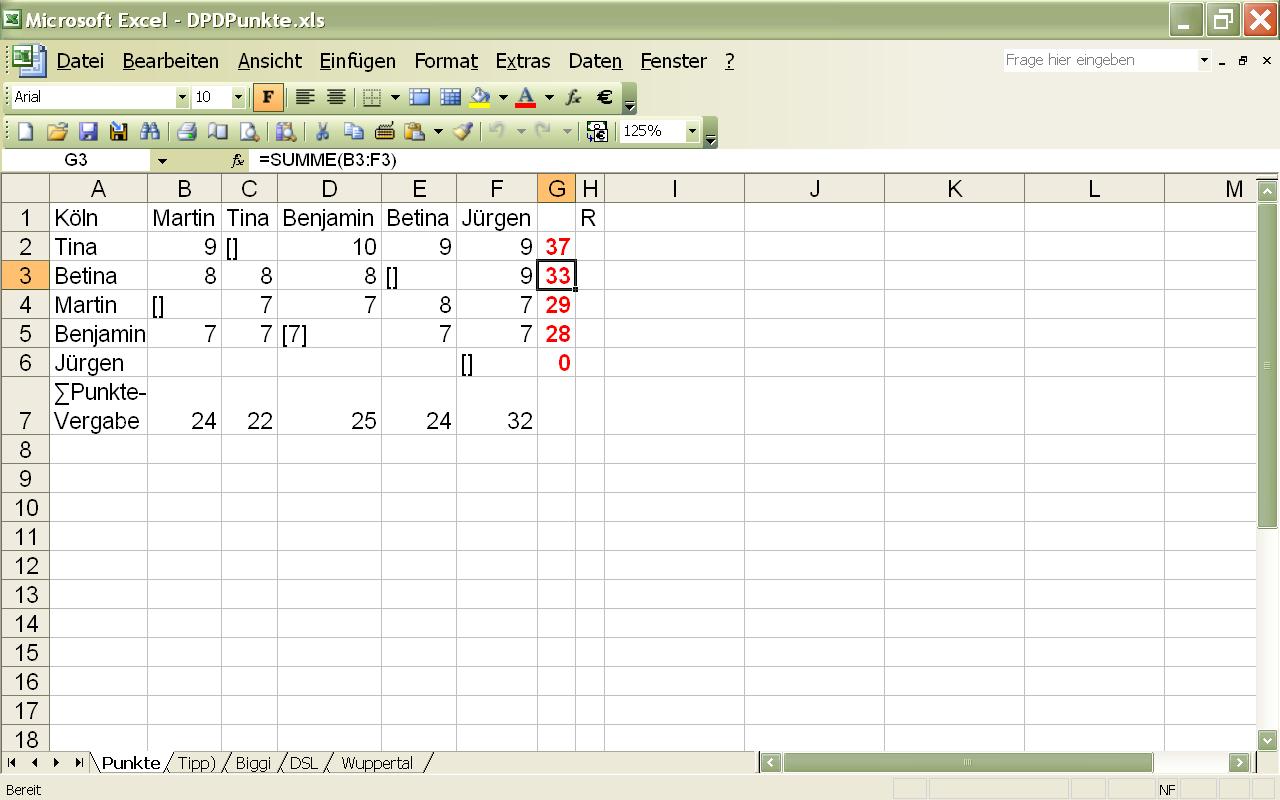Image resolution: width=1280 pixels, height=800 pixels.
Task: Click the Save floppy disk icon
Action: [x=88, y=131]
